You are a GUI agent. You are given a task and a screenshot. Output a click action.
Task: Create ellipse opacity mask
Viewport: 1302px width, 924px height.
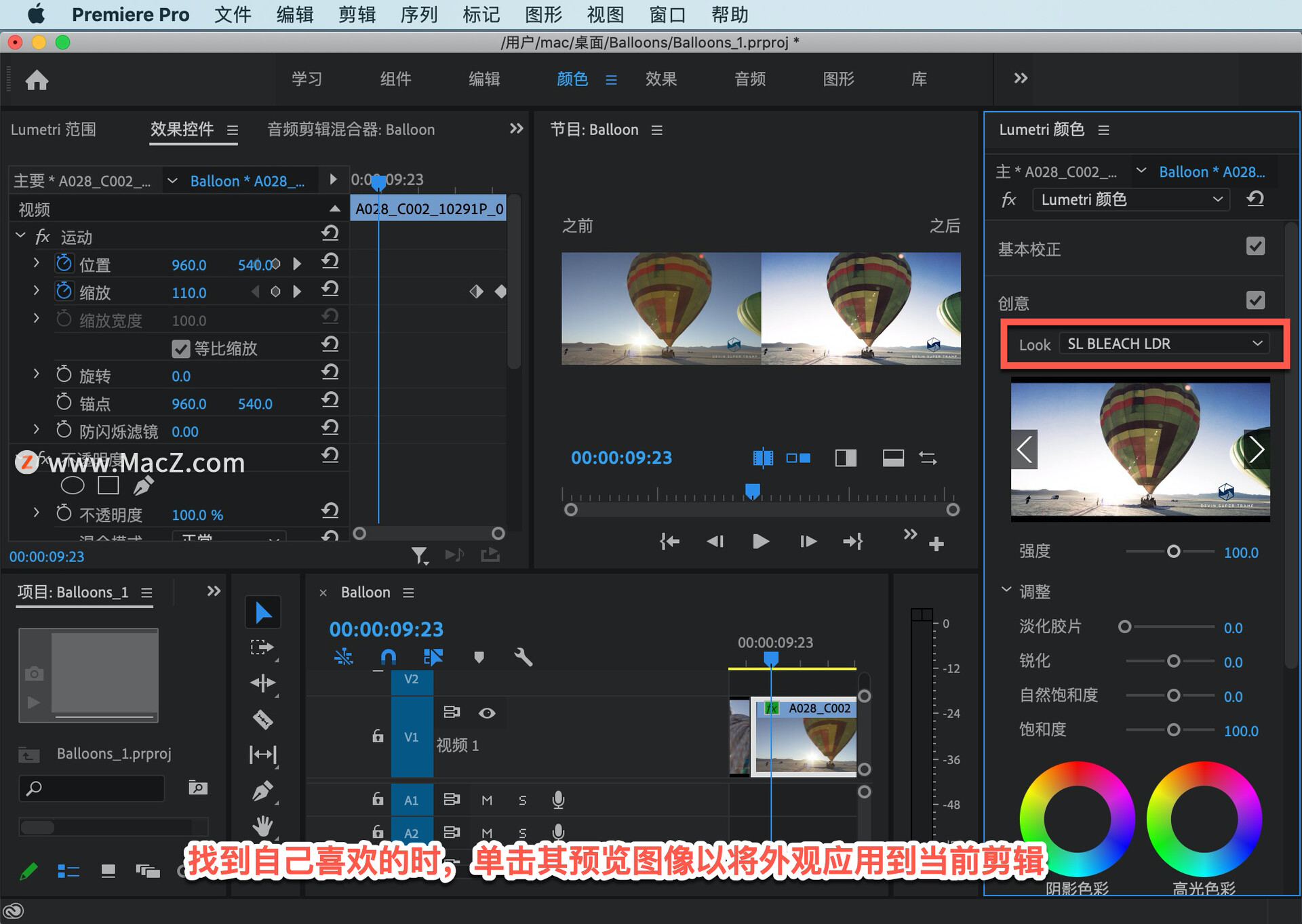click(x=73, y=485)
